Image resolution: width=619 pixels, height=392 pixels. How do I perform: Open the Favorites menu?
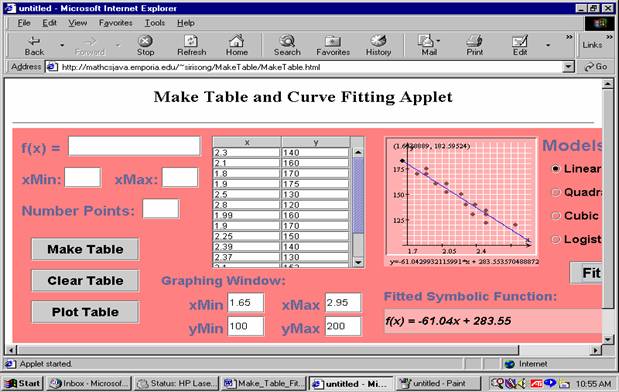[115, 23]
